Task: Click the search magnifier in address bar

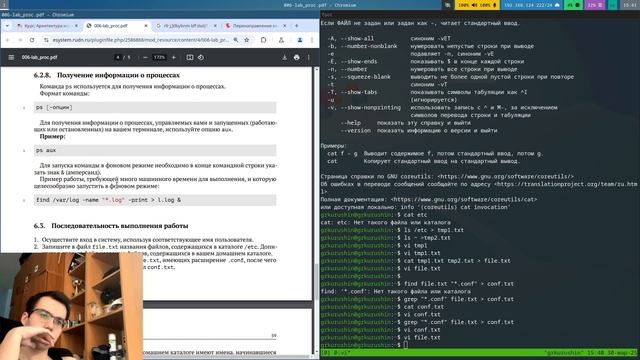Action: coord(236,40)
